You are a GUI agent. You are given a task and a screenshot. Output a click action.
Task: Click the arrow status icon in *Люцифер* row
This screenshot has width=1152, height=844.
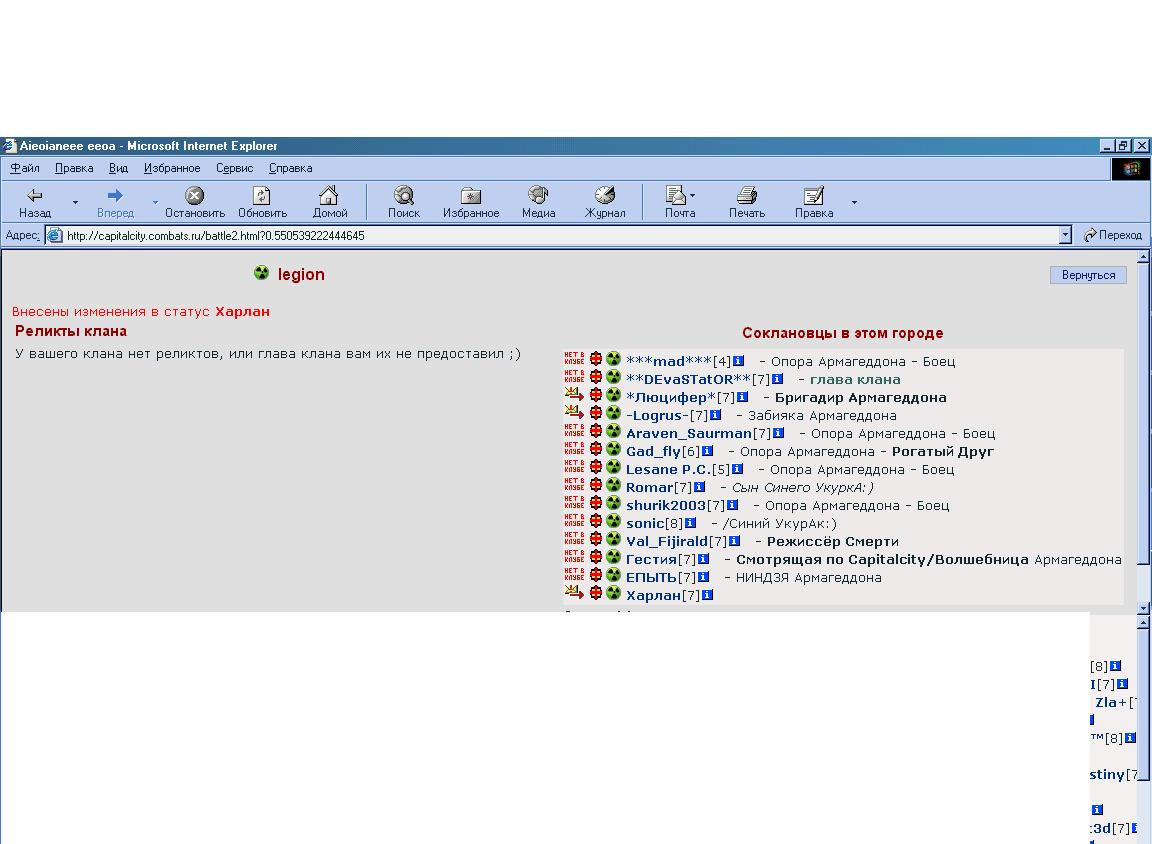click(x=574, y=394)
